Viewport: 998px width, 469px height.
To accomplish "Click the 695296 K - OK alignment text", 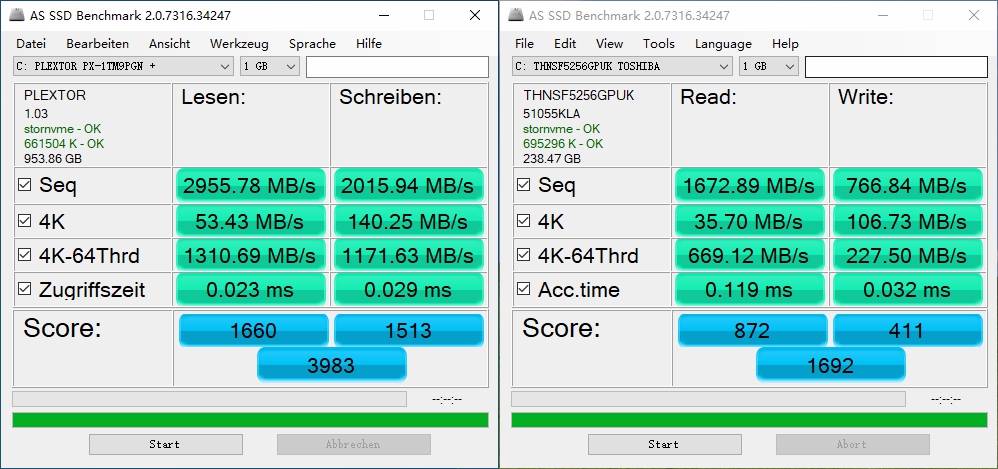I will pos(563,144).
